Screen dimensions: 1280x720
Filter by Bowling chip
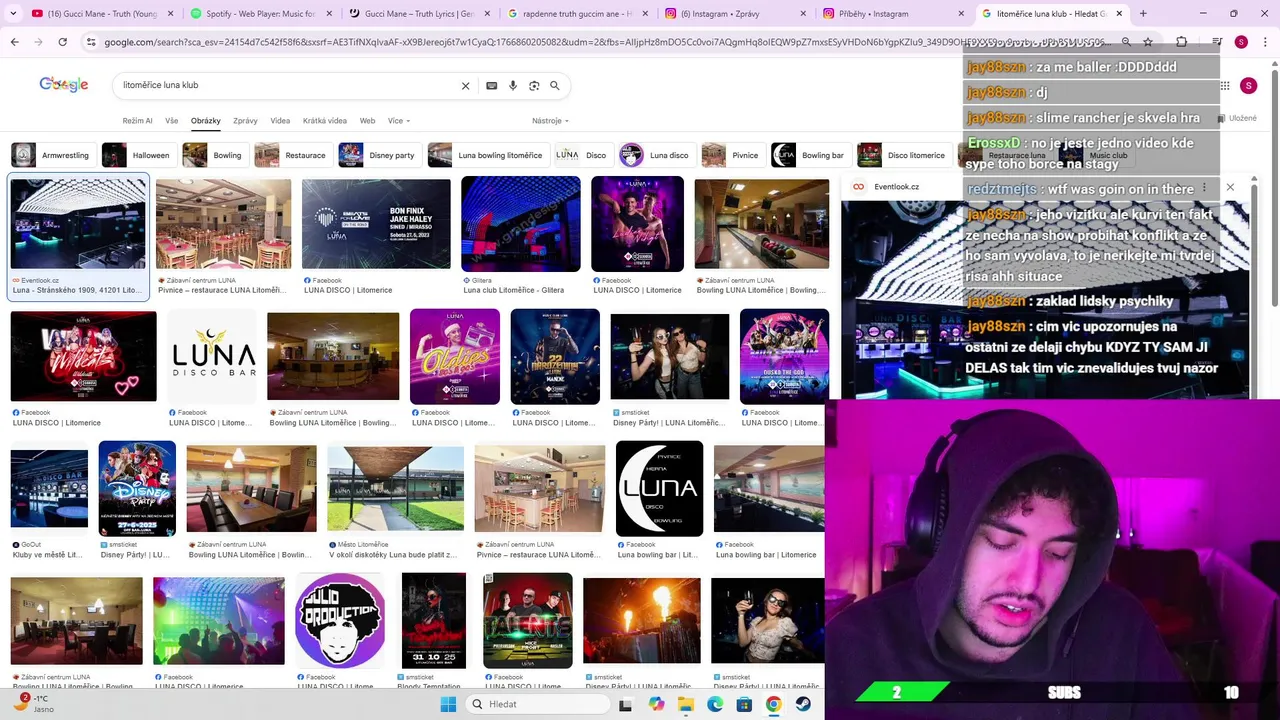tap(215, 155)
